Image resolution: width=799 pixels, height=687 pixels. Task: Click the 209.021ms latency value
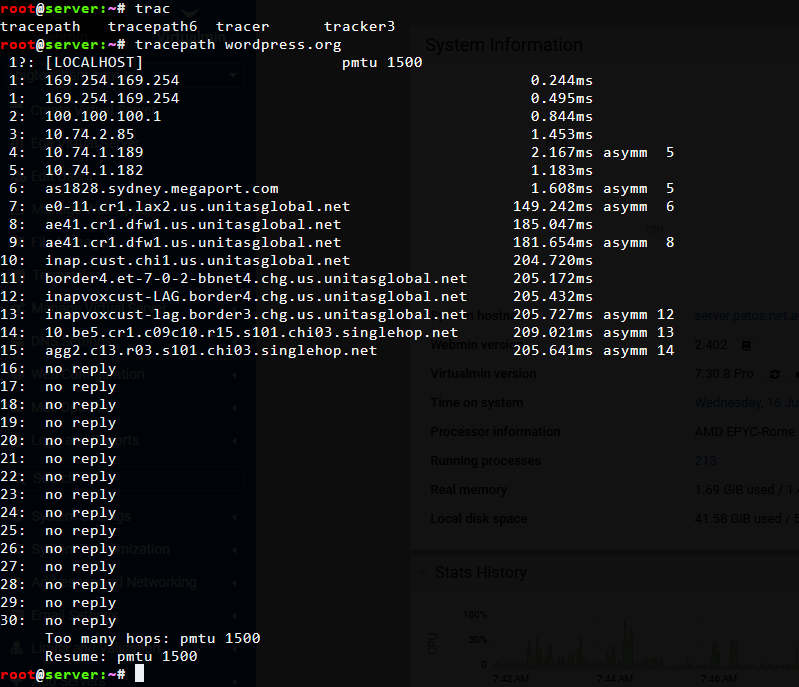[x=553, y=332]
